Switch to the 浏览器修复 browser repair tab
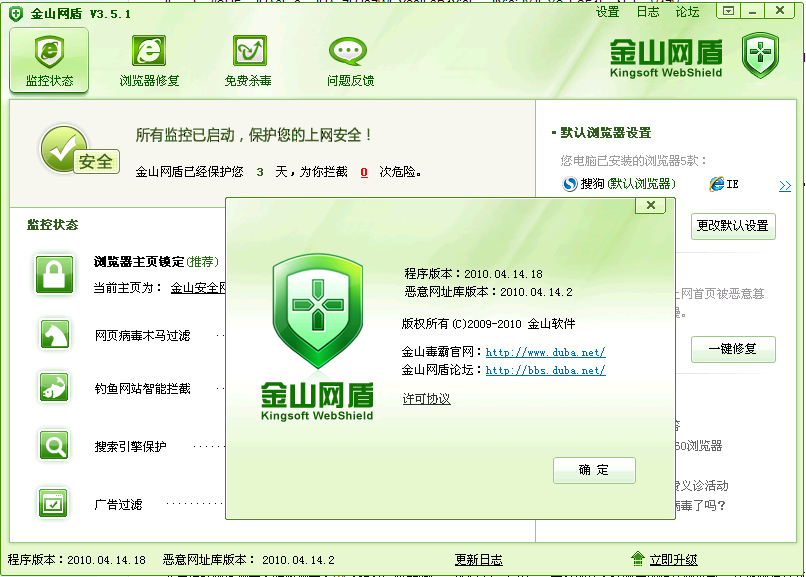Viewport: 806px width, 577px height. [x=149, y=61]
